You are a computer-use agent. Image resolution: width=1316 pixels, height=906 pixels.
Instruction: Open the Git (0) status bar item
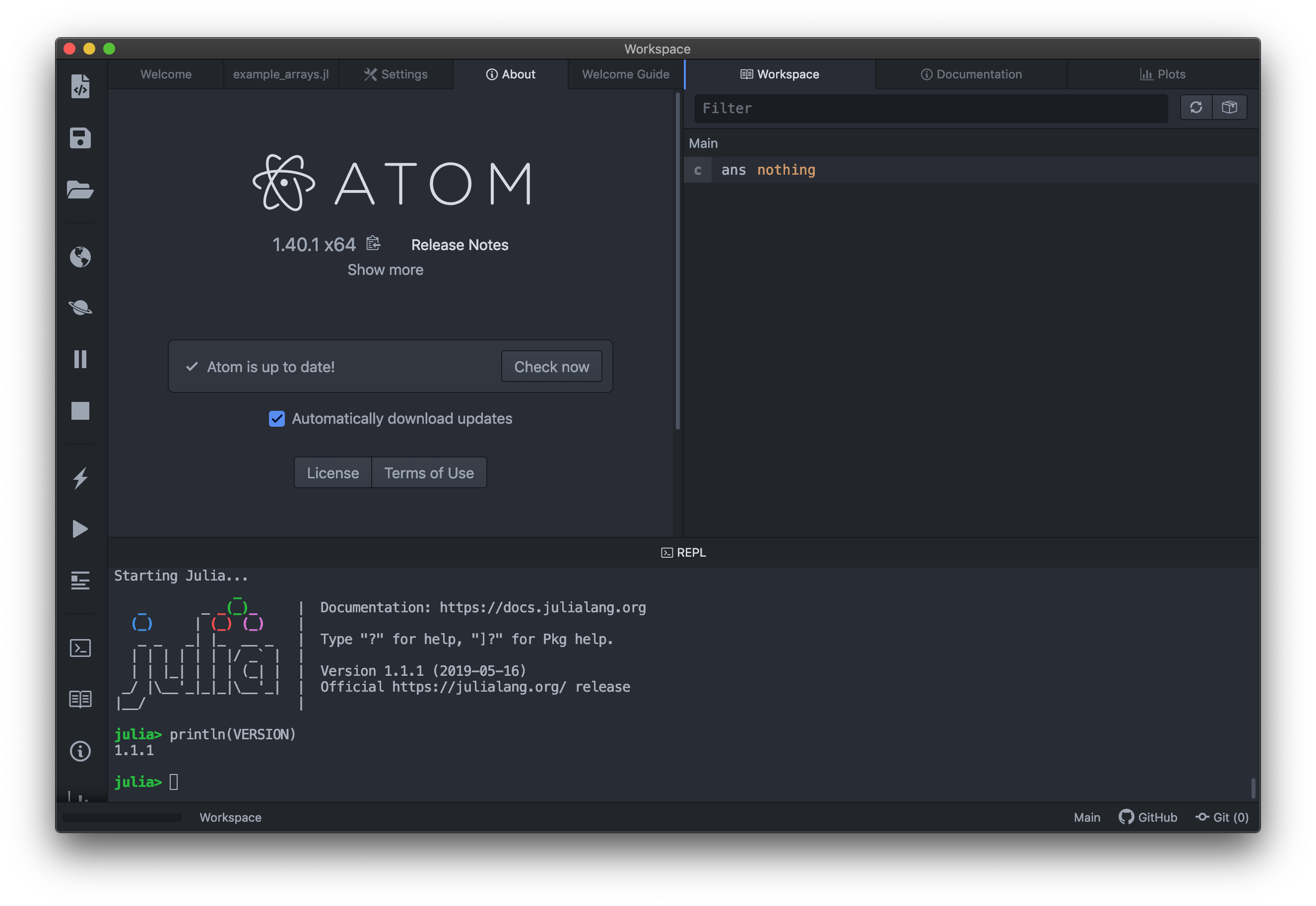(x=1221, y=817)
